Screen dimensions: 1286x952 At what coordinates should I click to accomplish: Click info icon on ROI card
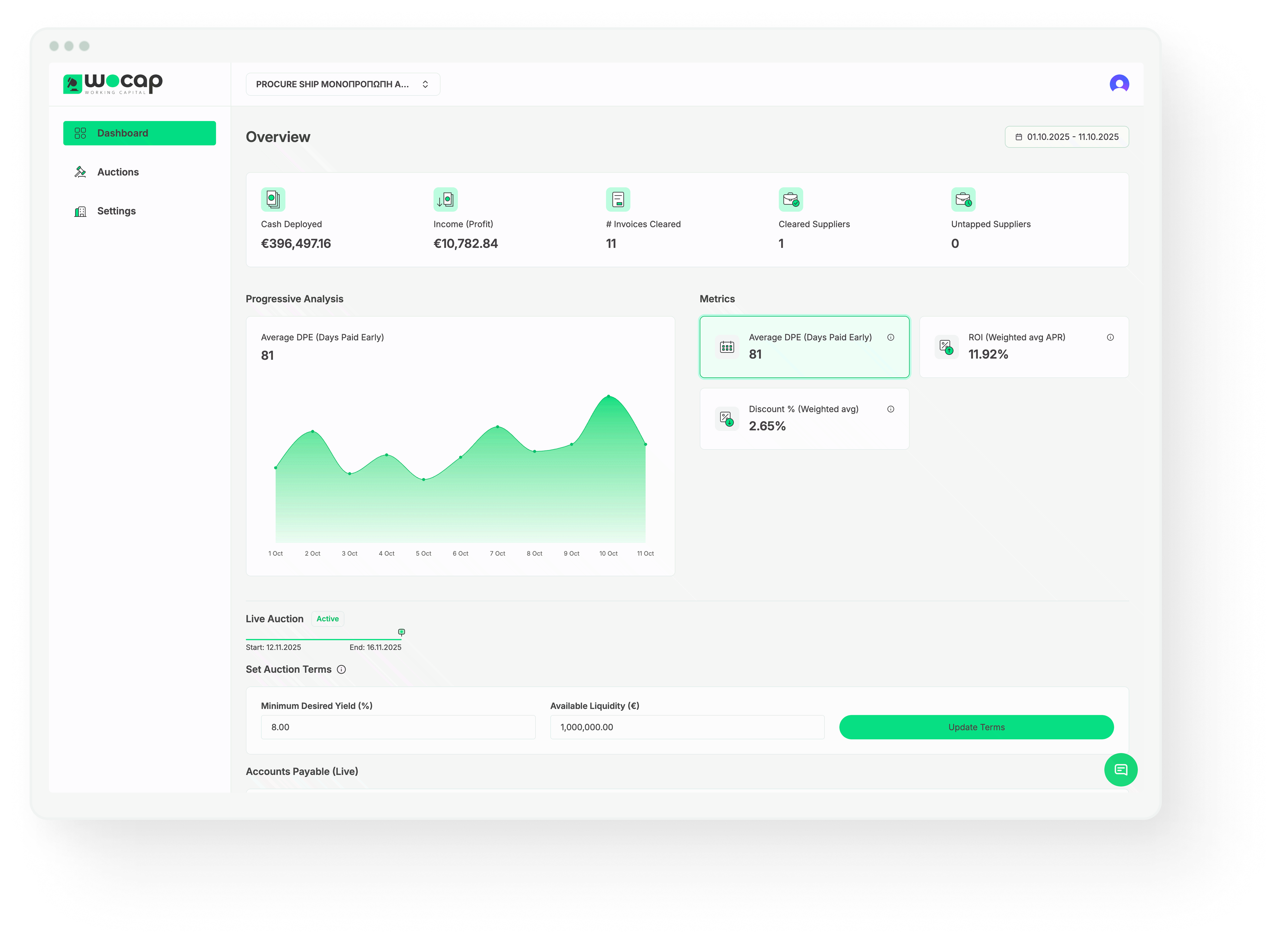(1110, 337)
